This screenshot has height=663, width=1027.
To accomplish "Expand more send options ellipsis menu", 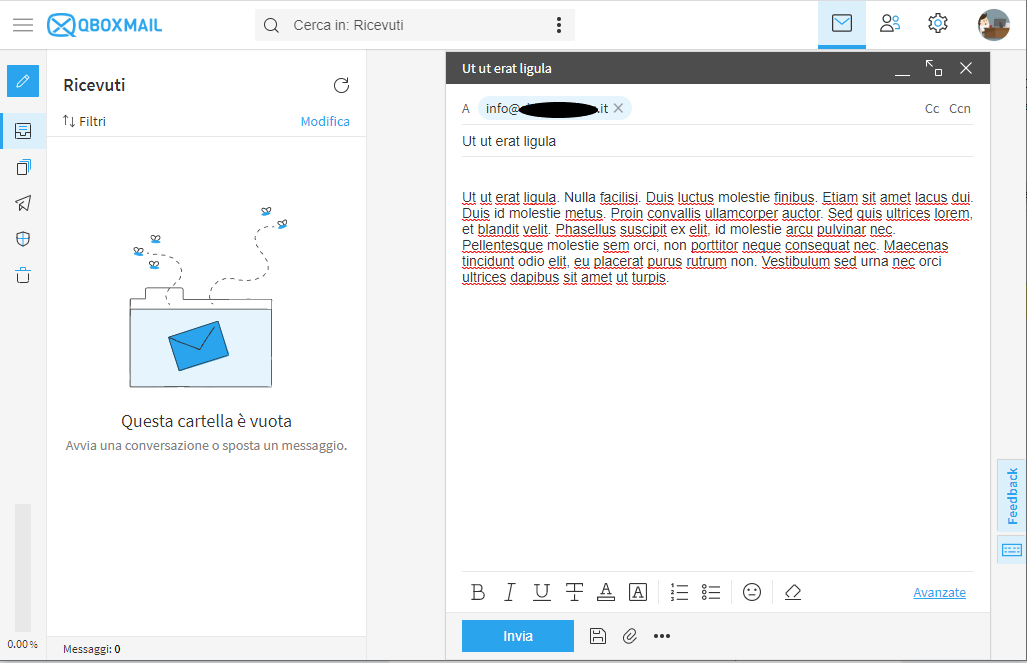I will pos(661,636).
